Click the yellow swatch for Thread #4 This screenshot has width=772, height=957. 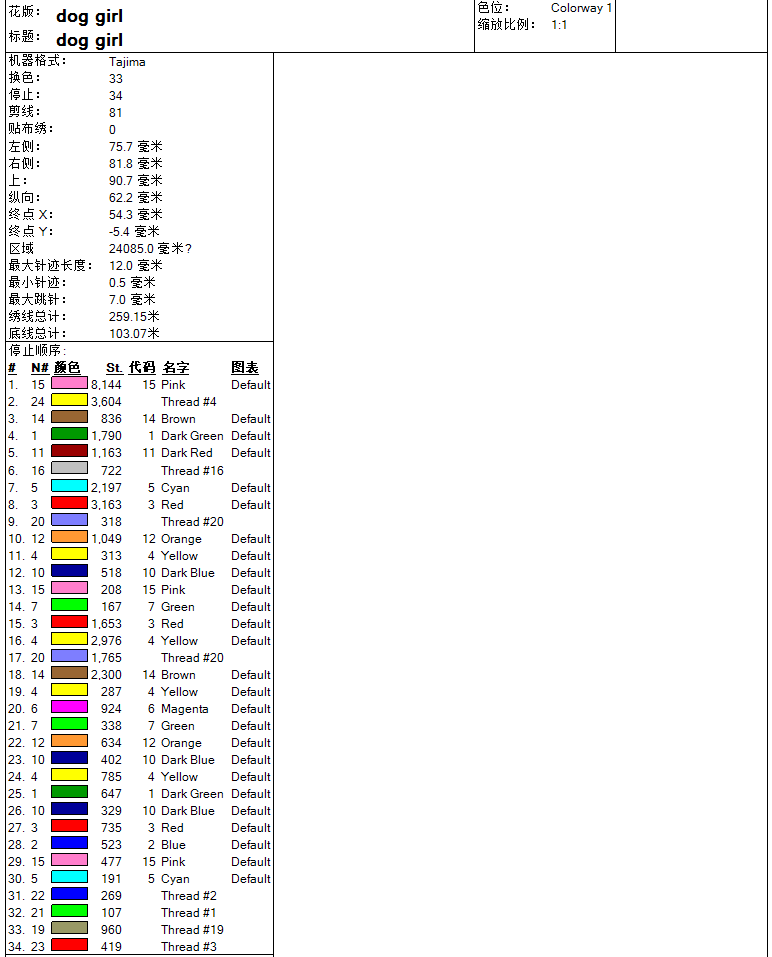[x=69, y=400]
